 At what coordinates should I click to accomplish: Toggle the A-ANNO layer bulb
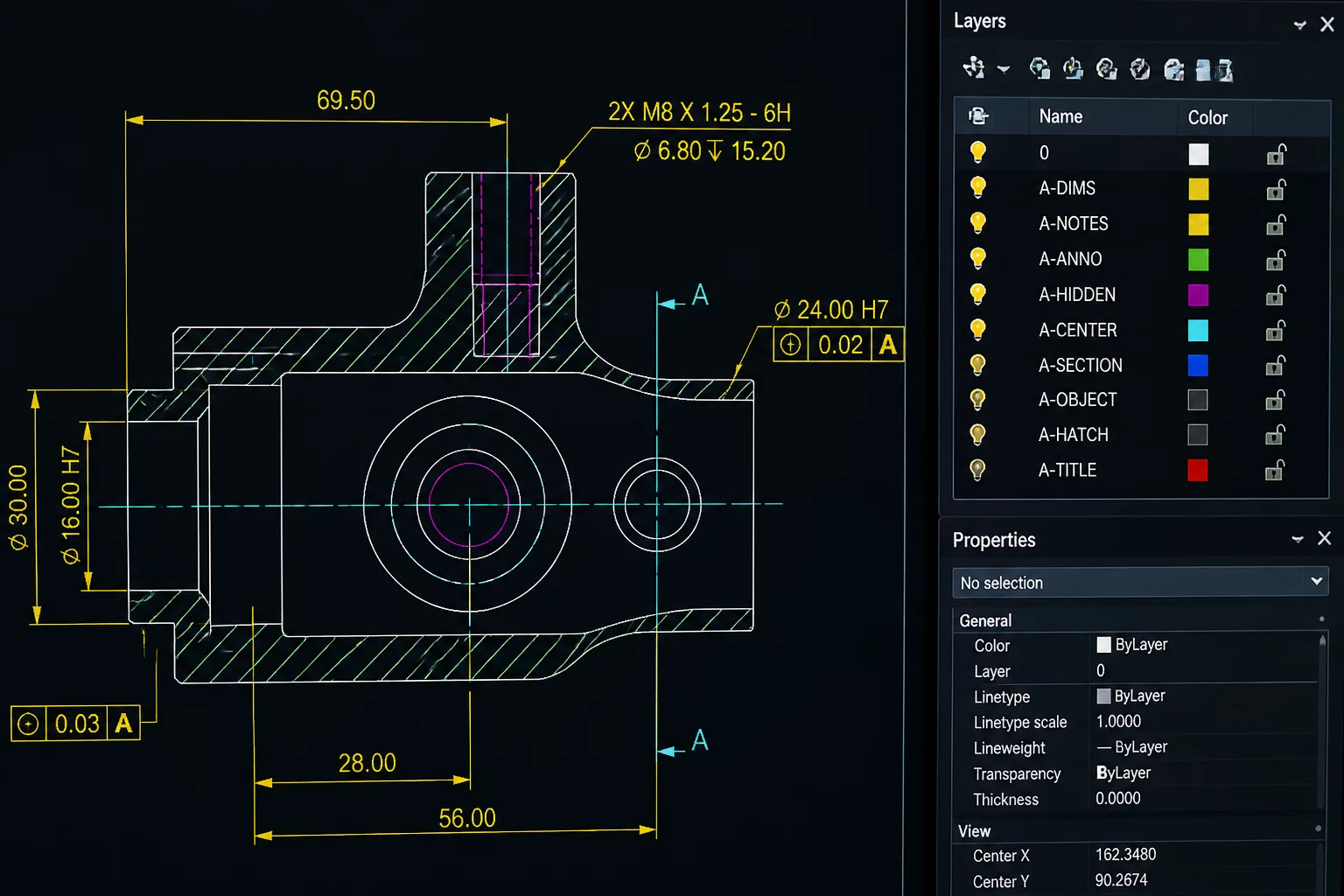click(978, 259)
